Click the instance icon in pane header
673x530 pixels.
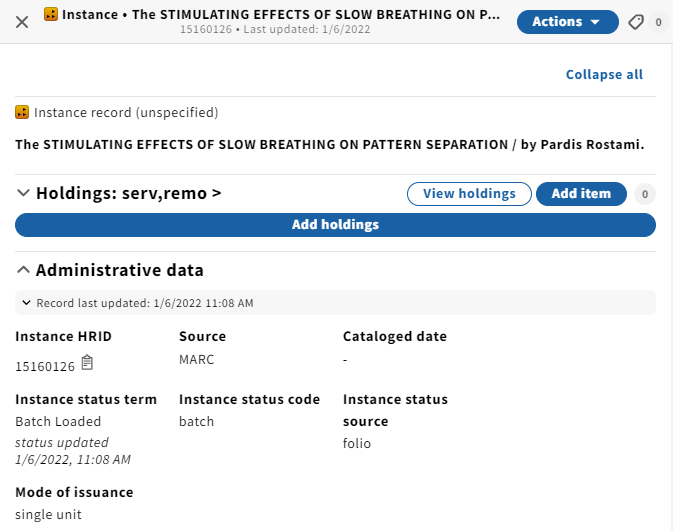point(51,14)
